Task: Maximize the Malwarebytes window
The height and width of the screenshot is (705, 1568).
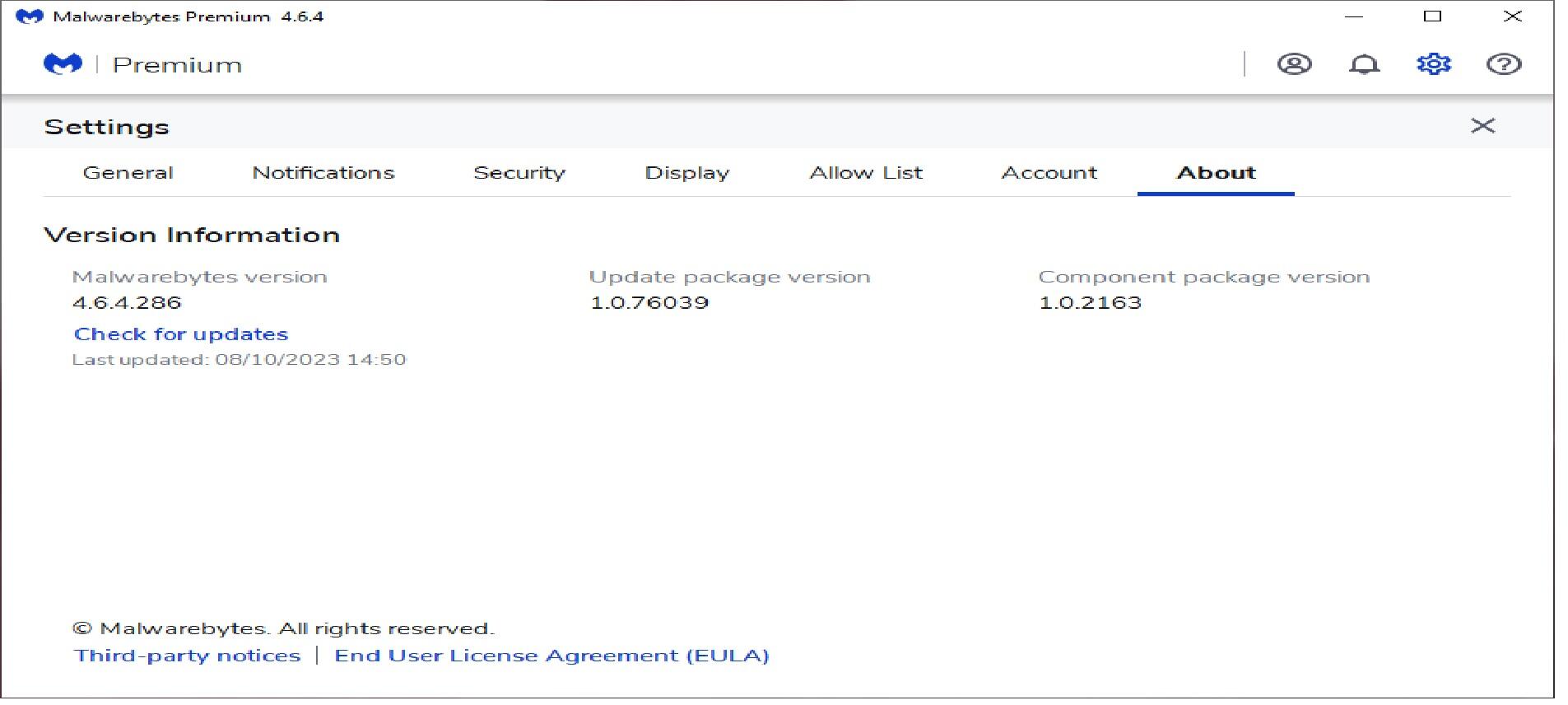Action: (1433, 16)
